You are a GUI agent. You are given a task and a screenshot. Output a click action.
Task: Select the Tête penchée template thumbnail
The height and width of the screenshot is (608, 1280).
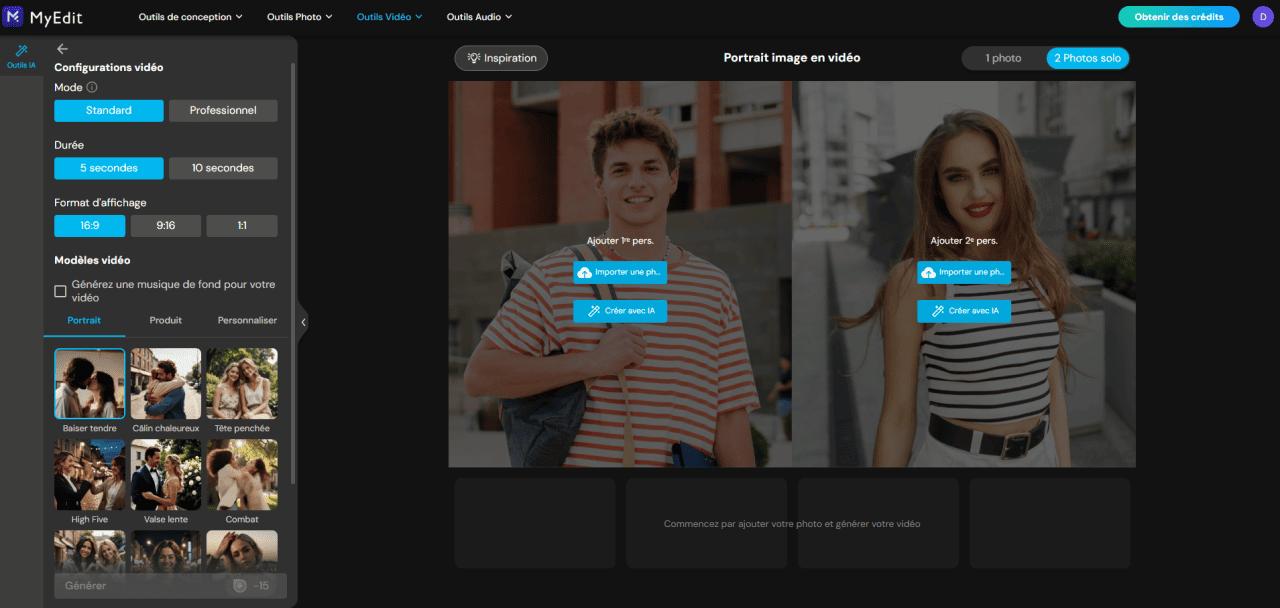pos(242,383)
